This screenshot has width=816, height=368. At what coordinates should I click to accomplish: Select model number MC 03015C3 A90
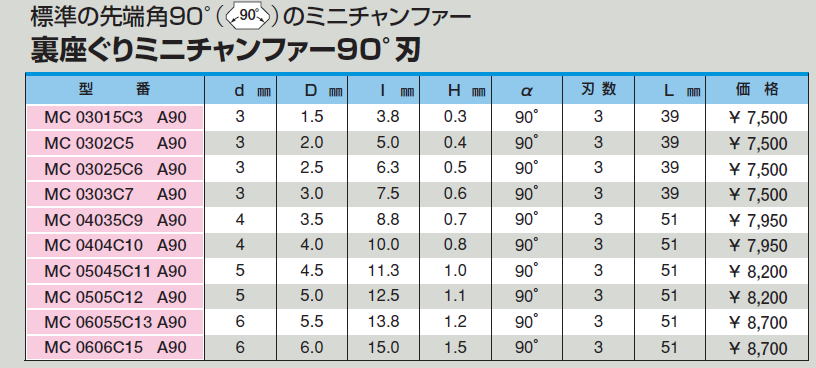pos(114,117)
